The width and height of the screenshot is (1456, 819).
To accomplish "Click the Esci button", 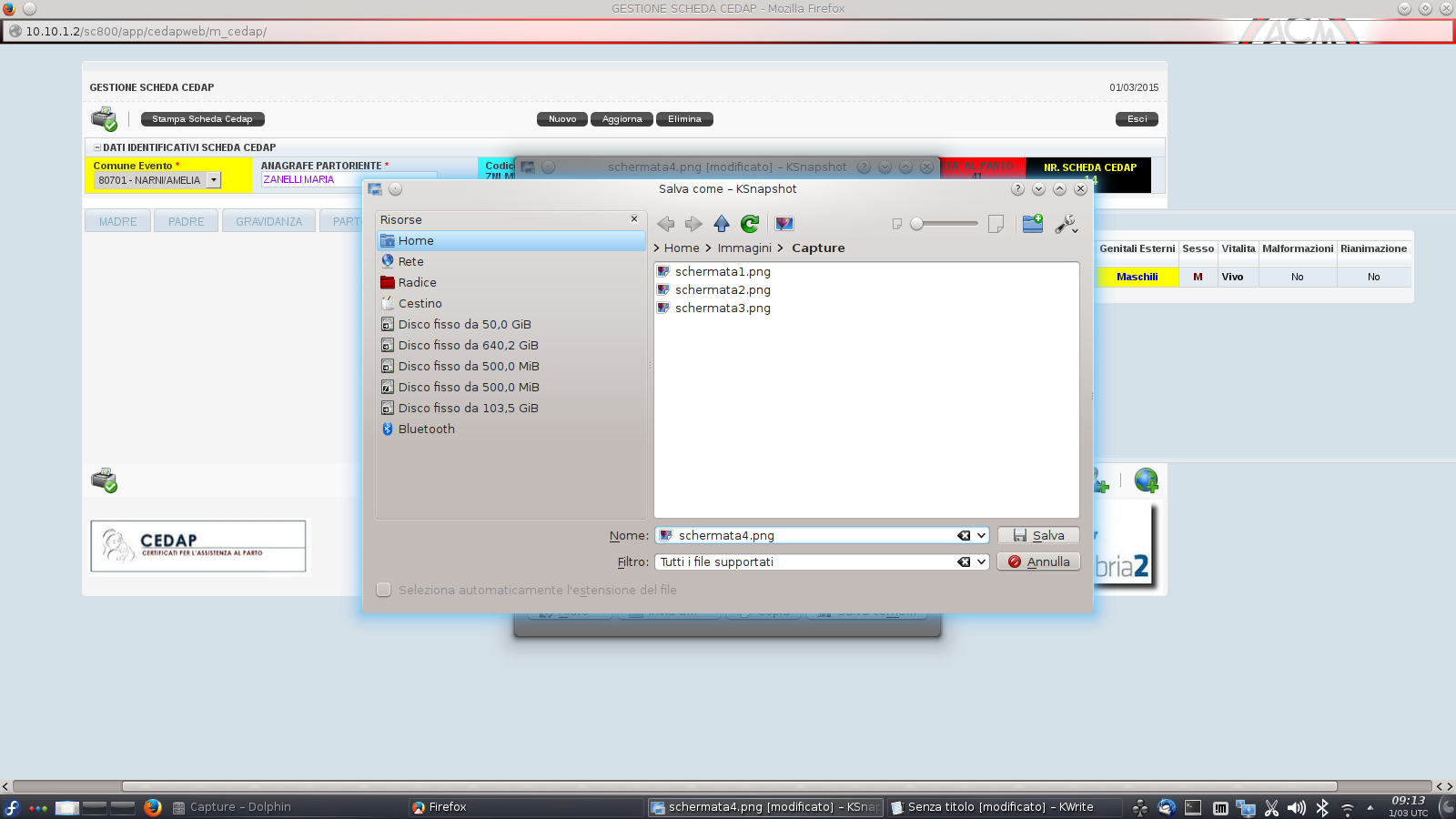I will tap(1137, 119).
